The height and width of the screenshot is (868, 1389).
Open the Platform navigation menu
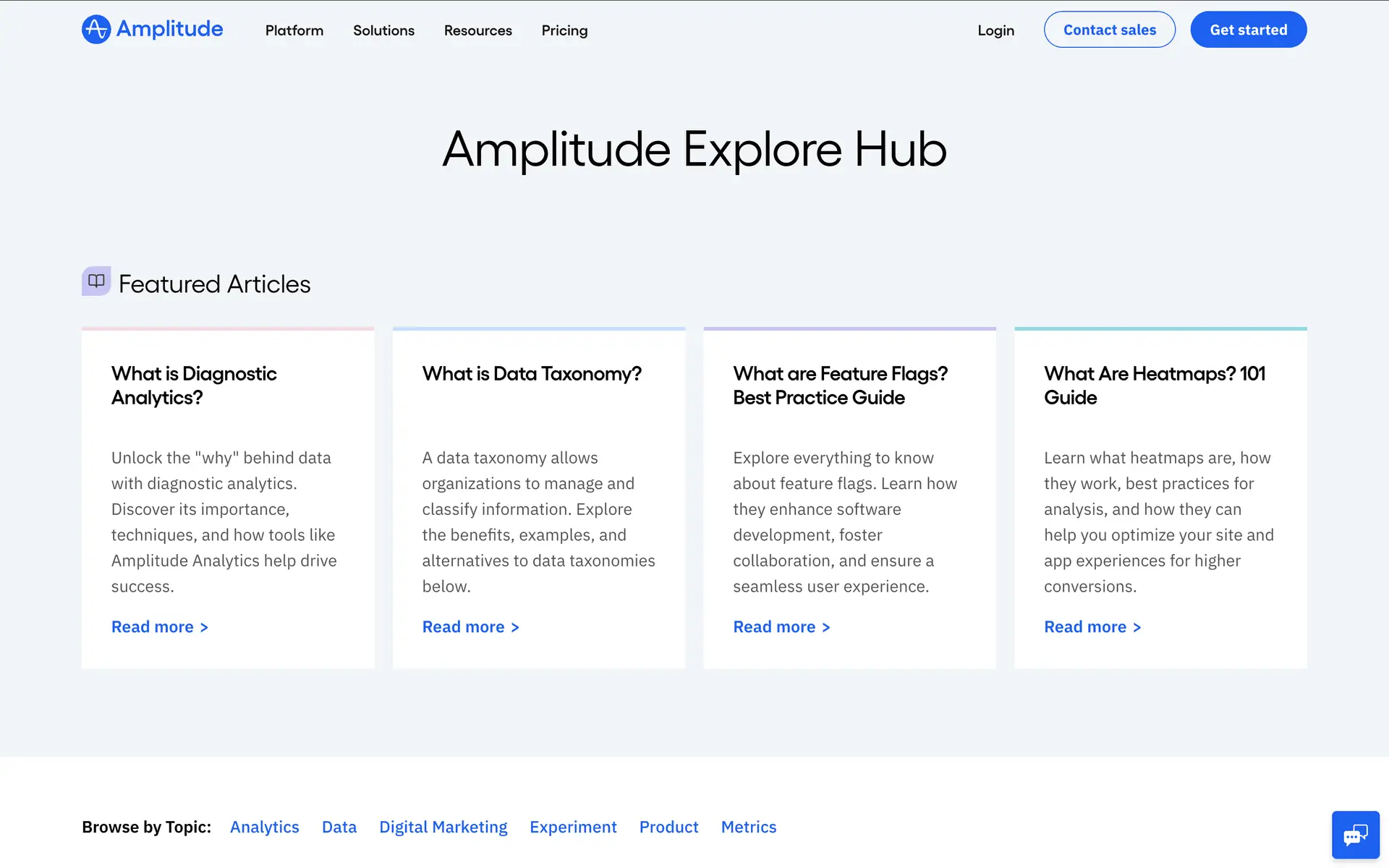(x=294, y=30)
